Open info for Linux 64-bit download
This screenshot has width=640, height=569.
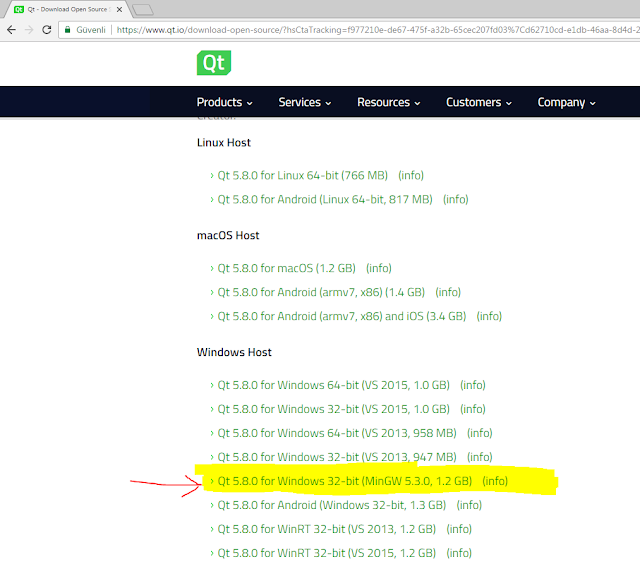[x=411, y=176]
